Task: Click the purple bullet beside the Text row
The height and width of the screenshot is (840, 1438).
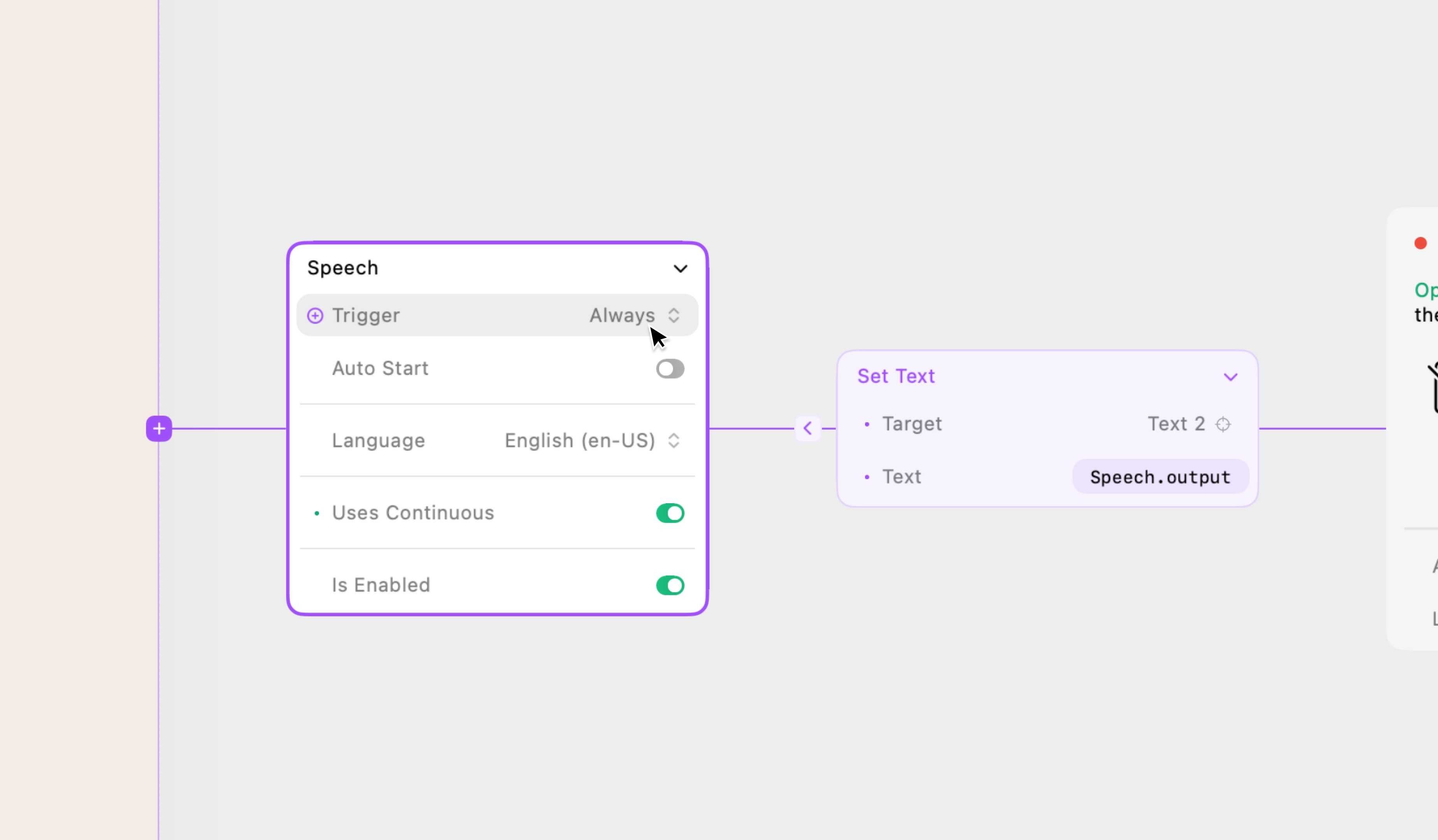Action: pos(867,477)
